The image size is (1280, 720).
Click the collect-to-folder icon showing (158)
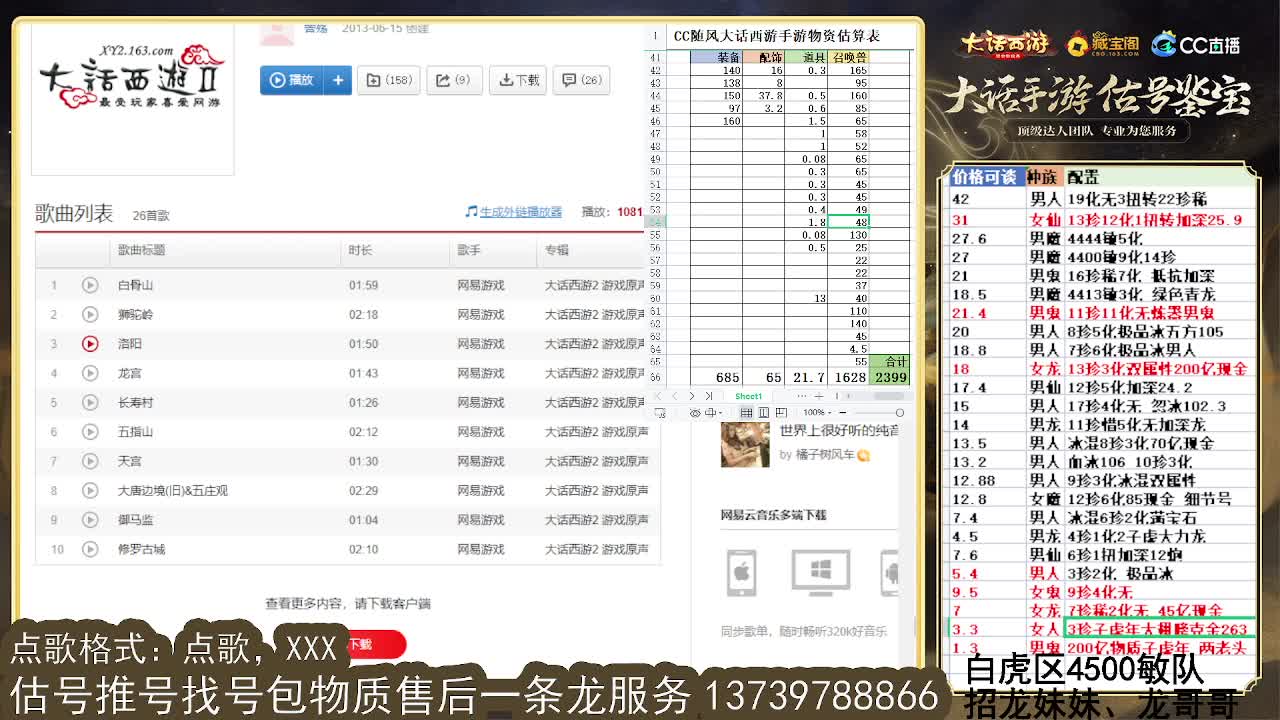click(x=390, y=80)
